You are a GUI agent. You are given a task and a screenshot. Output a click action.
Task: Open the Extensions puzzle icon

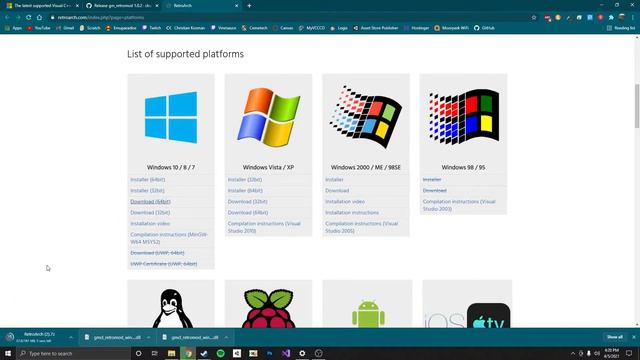click(x=611, y=18)
